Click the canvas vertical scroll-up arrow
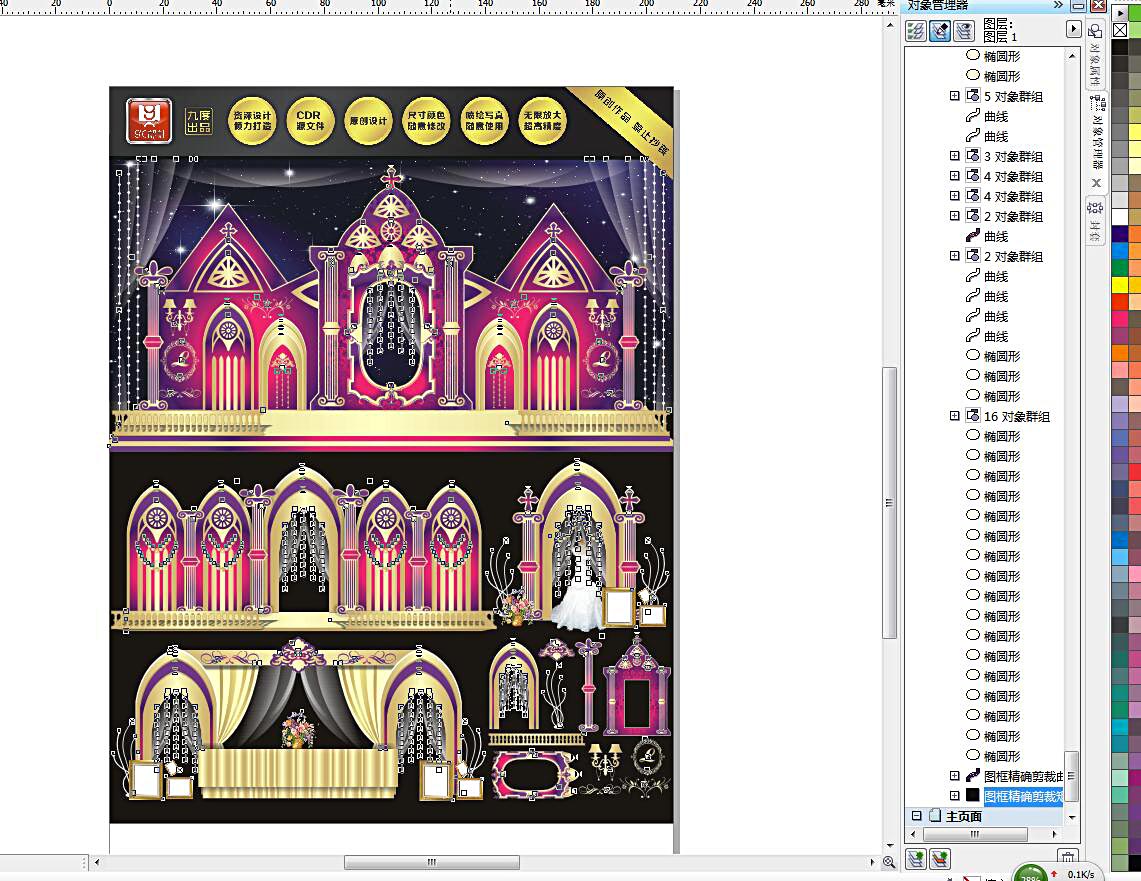Screen dimensions: 1141x881 point(889,25)
